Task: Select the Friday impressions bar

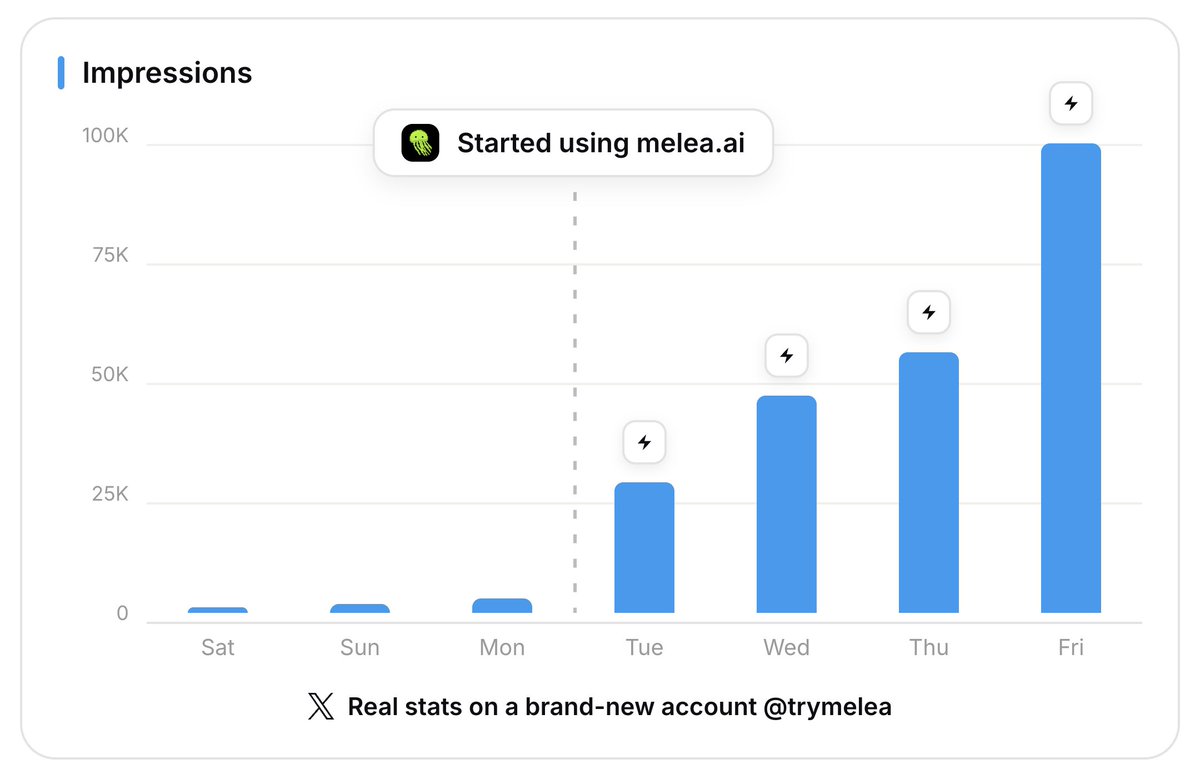Action: (1071, 378)
